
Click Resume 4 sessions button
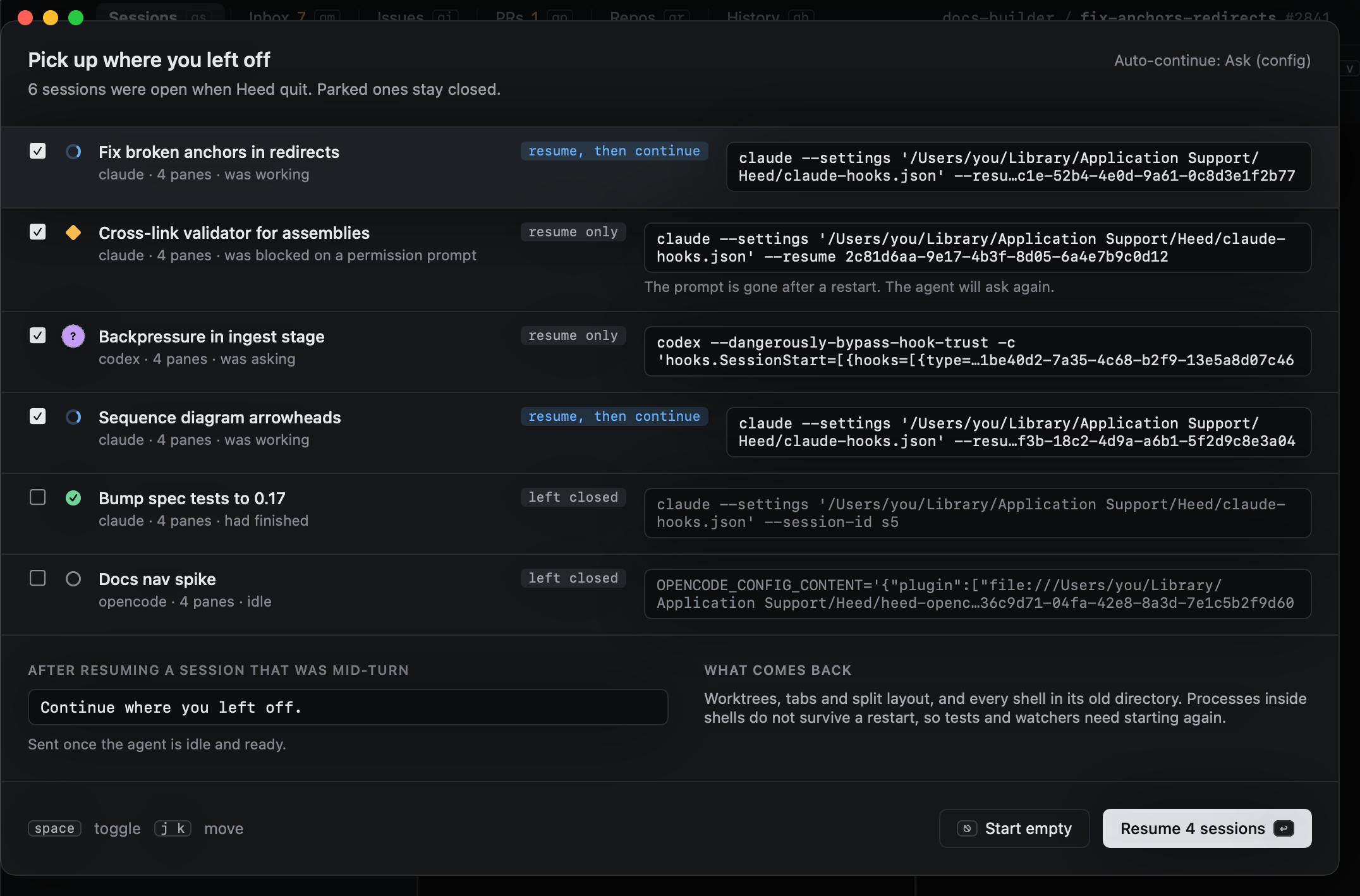(1207, 828)
